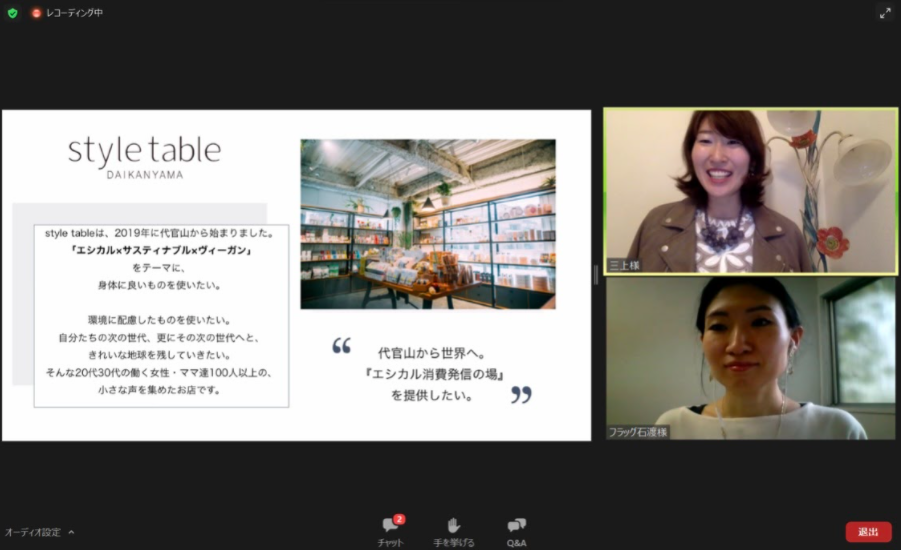This screenshot has width=901, height=550.
Task: Click the line きれいな地球を残していきたい。
Action: click(x=160, y=355)
